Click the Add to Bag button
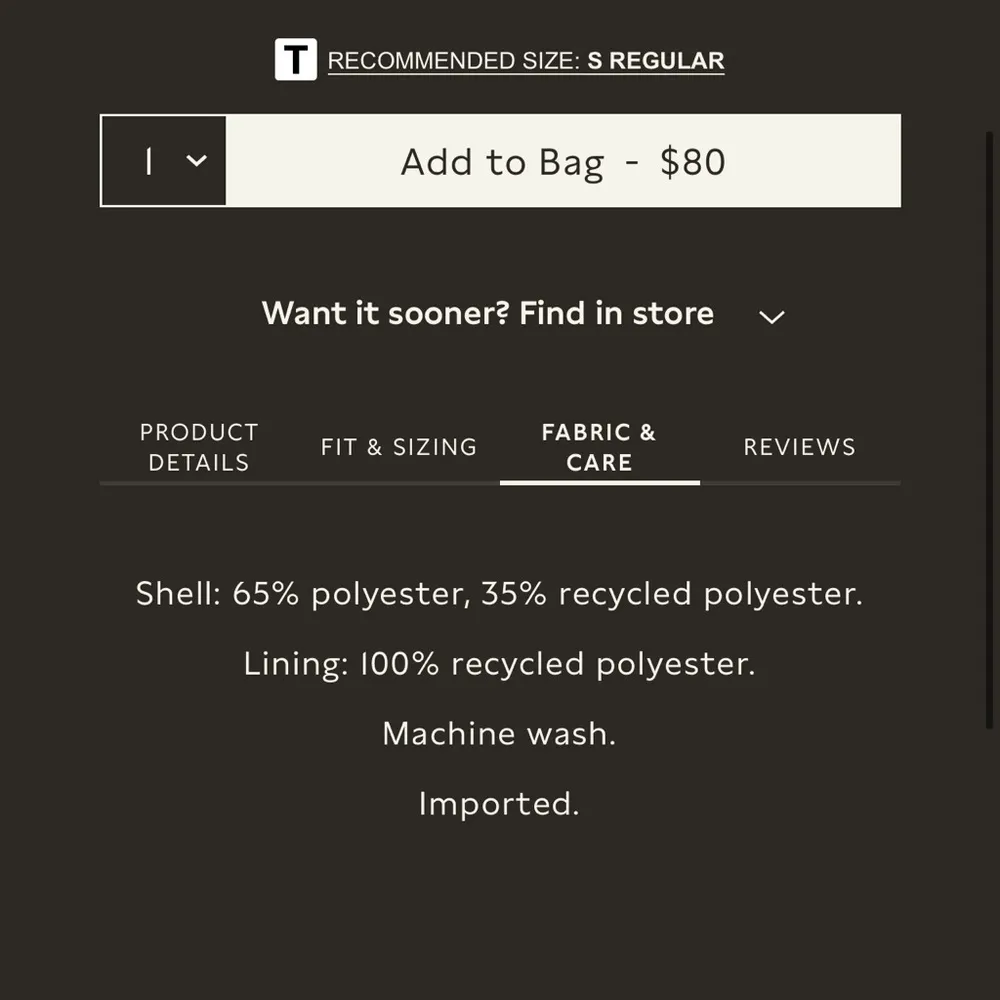 tap(563, 161)
